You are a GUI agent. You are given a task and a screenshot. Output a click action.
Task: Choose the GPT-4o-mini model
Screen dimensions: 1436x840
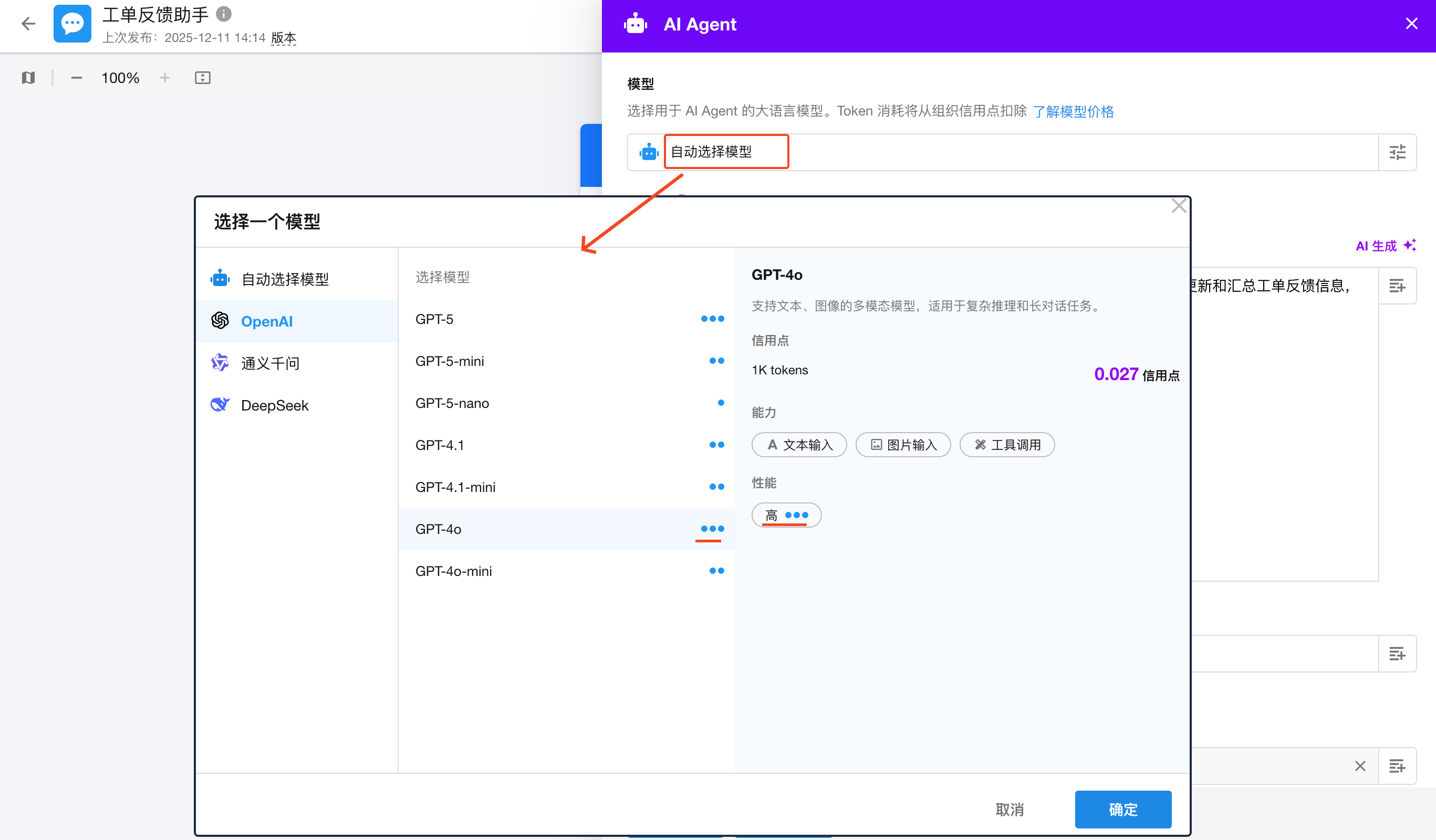click(x=454, y=571)
